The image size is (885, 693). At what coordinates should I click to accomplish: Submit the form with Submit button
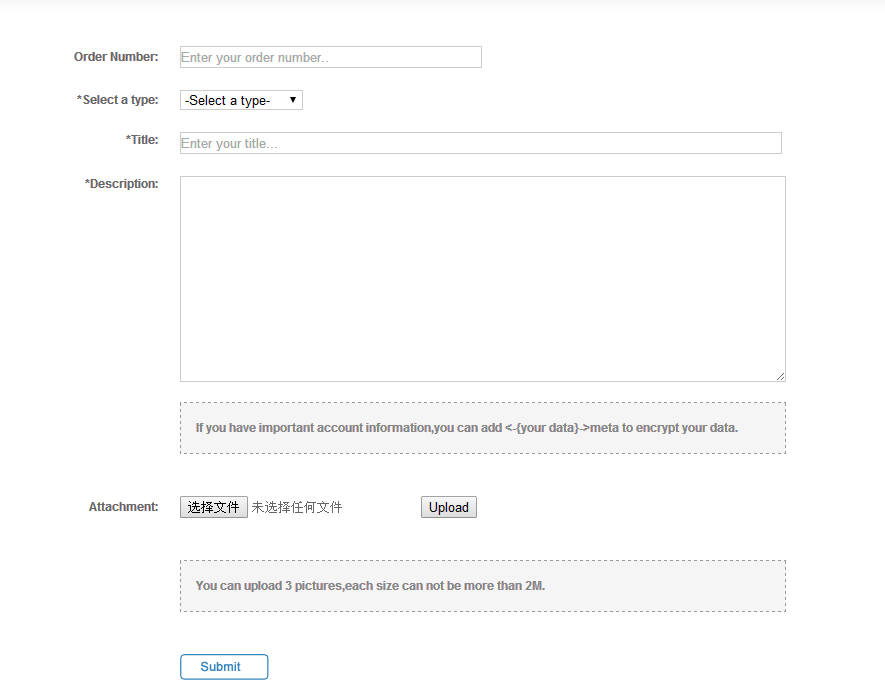point(224,666)
